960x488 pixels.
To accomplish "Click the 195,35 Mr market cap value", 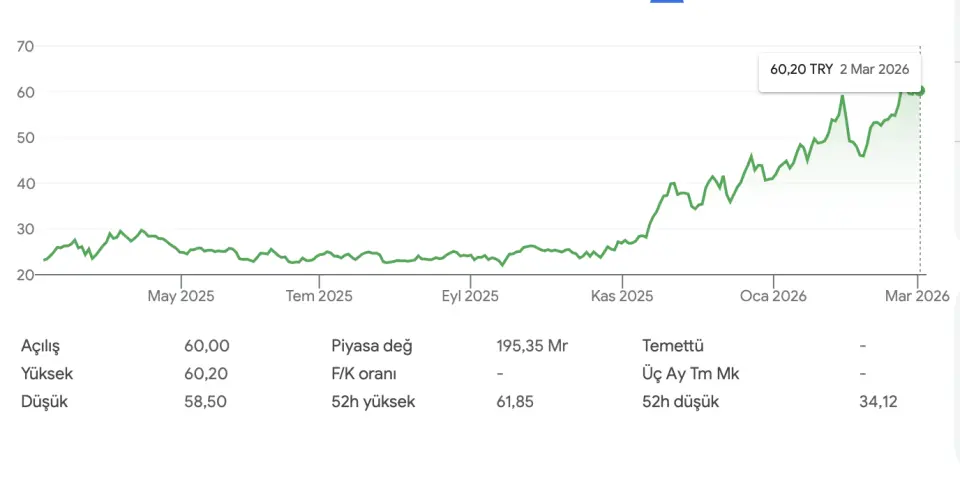I will click(532, 346).
